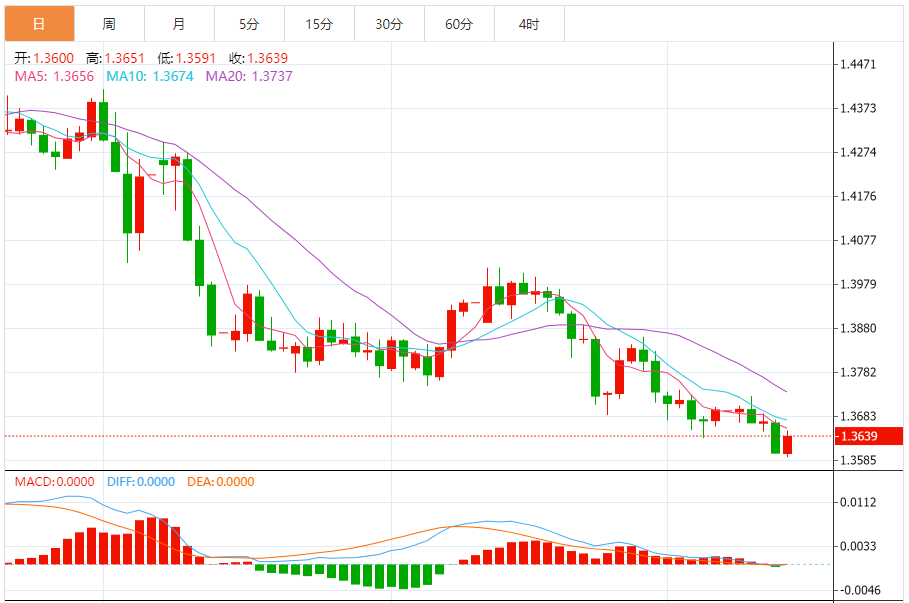Click the 0.0033 MACD axis label
The width and height of the screenshot is (909, 603).
[x=858, y=546]
